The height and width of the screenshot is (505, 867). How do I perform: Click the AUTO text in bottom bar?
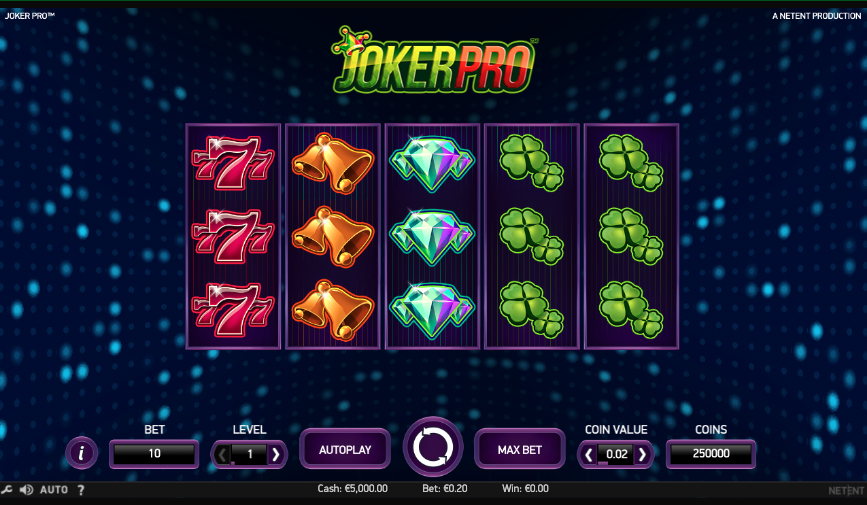54,490
